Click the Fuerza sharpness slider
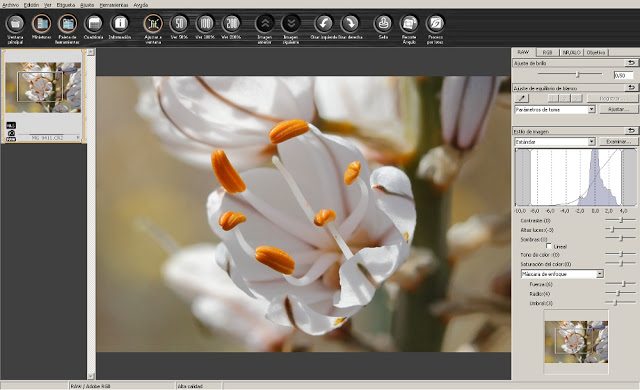Screen dimensions: 640x390 pos(620,283)
